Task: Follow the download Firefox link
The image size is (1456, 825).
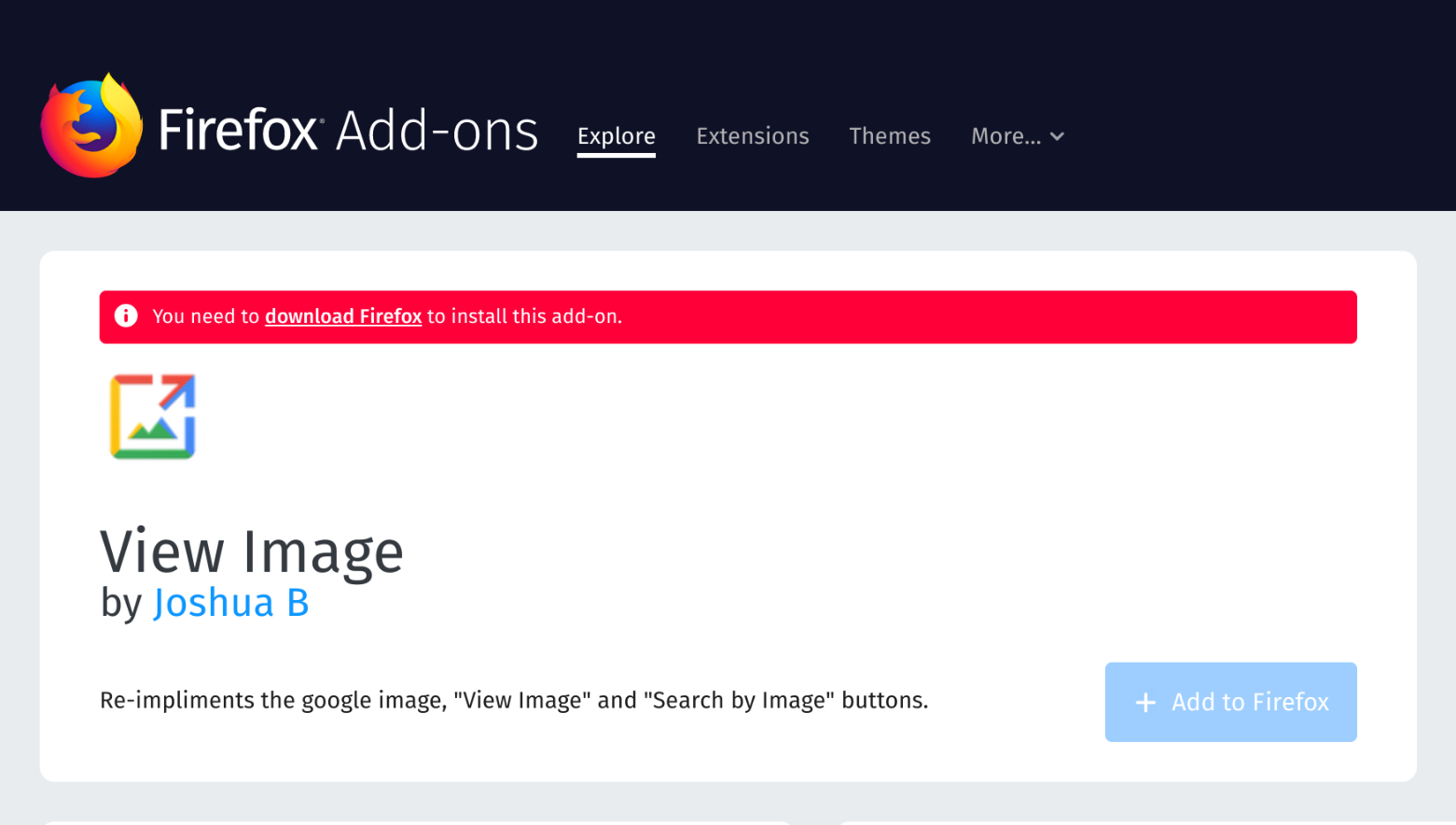Action: pos(342,316)
